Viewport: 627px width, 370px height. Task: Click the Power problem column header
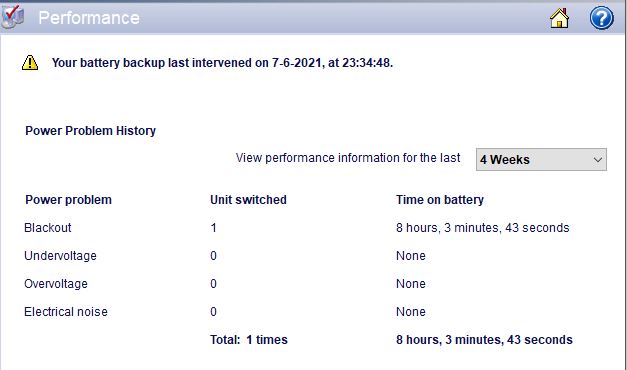pyautogui.click(x=68, y=200)
